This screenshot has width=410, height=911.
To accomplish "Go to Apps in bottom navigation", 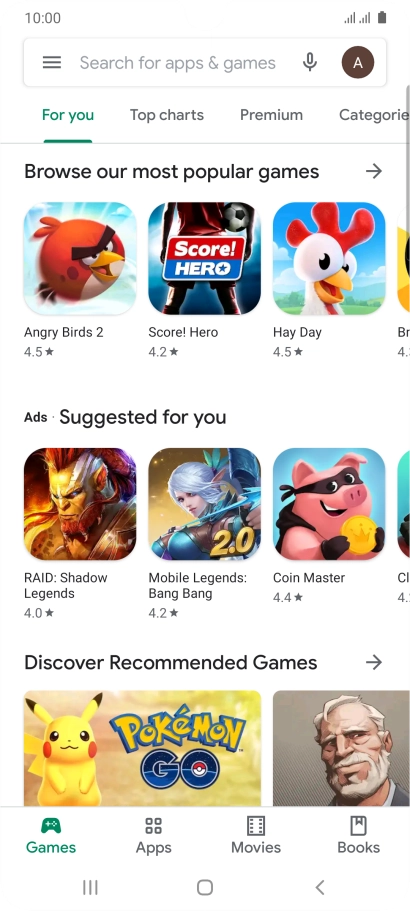I will [x=153, y=835].
